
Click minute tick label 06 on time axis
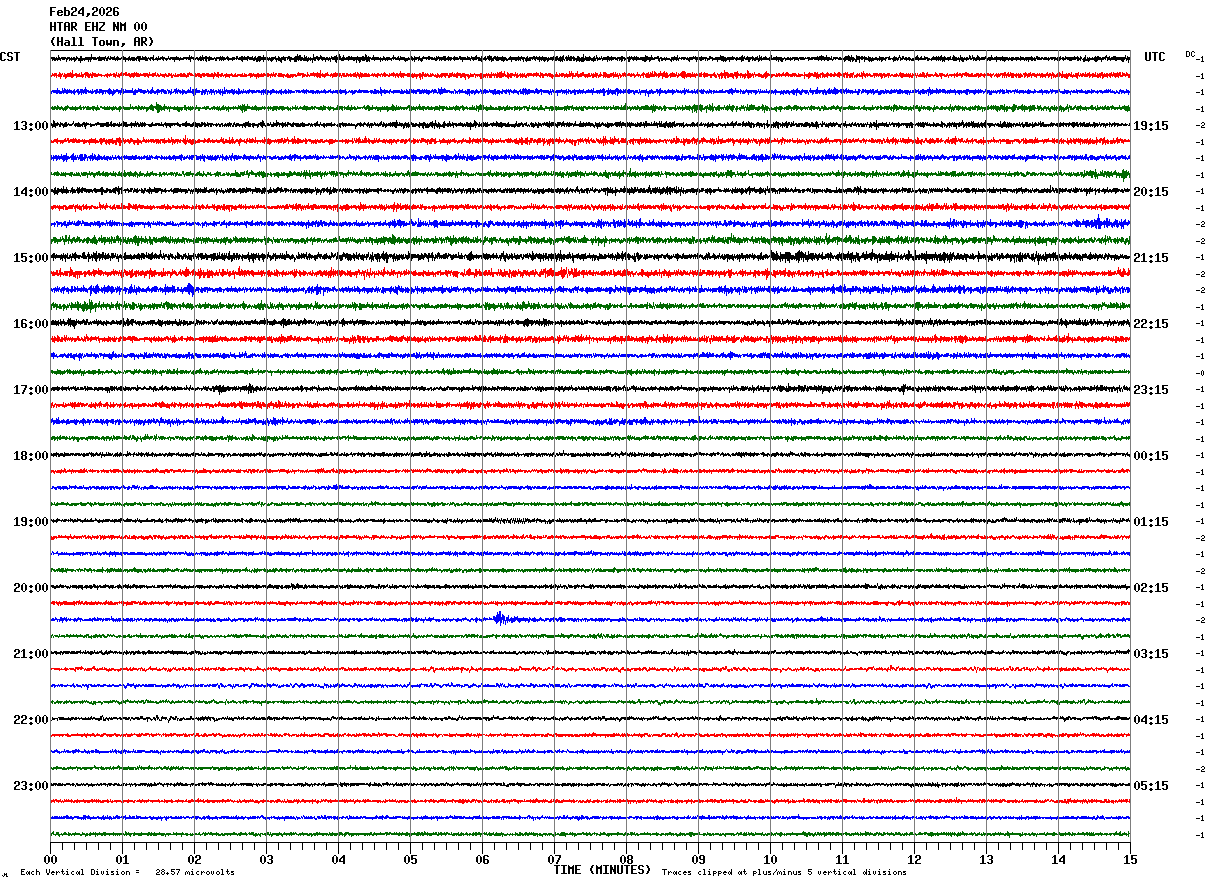click(482, 859)
